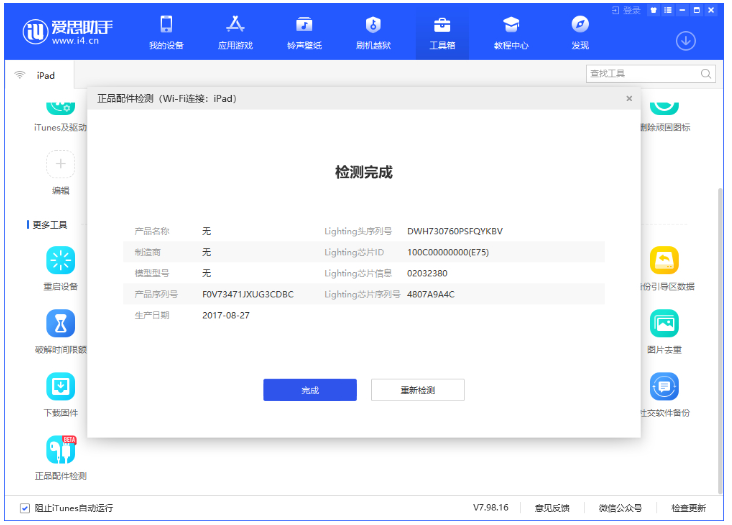Open the 备份引导区数据 tool icon

664,260
